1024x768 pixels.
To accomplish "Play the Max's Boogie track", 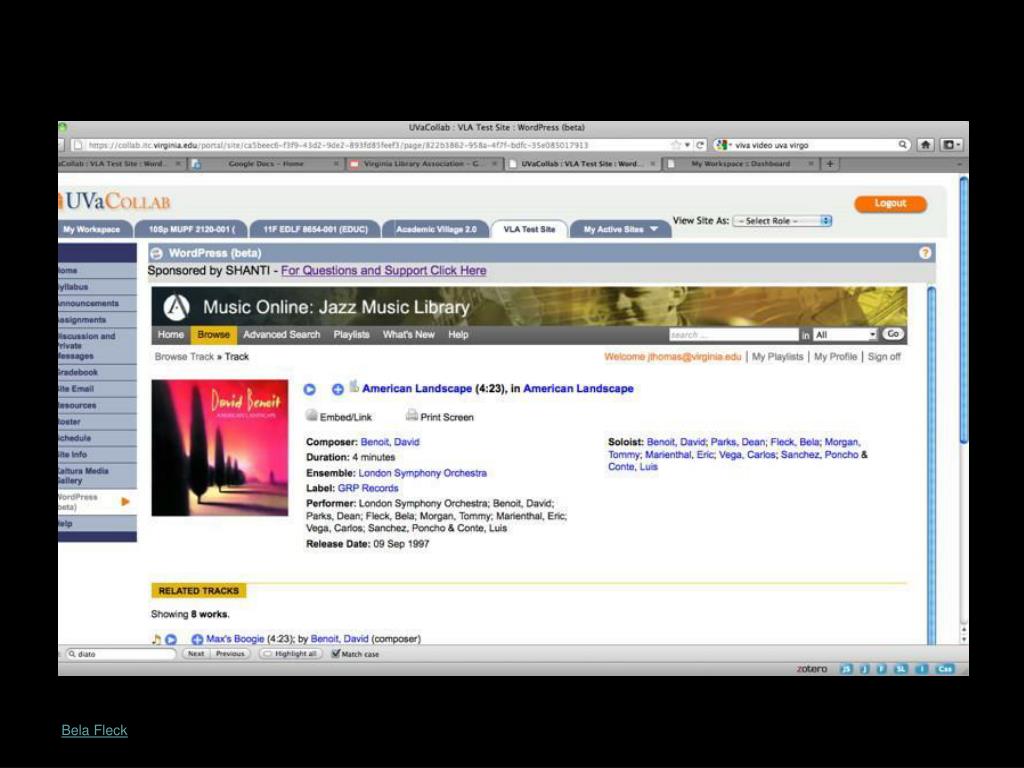I will tap(171, 639).
